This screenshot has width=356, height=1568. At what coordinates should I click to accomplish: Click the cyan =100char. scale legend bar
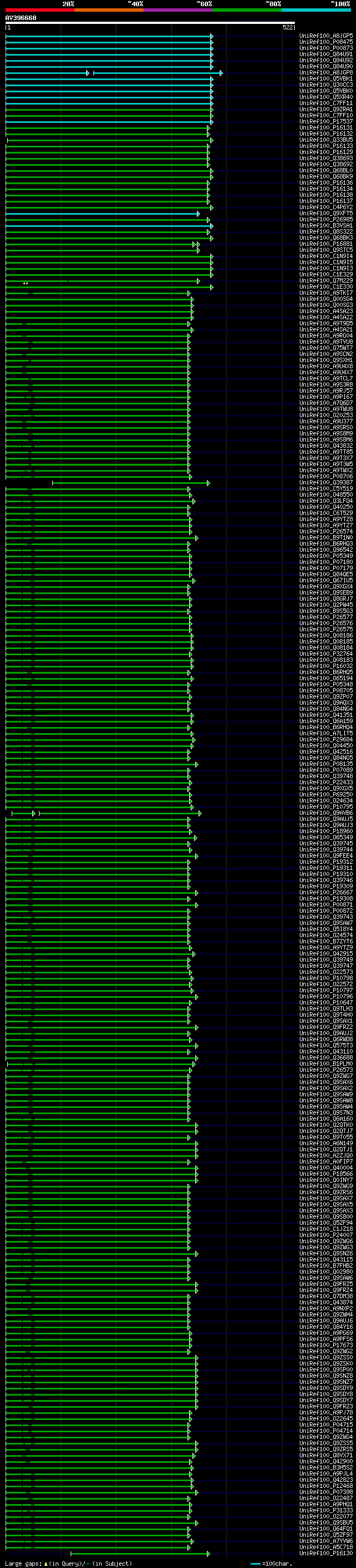tap(255, 1563)
